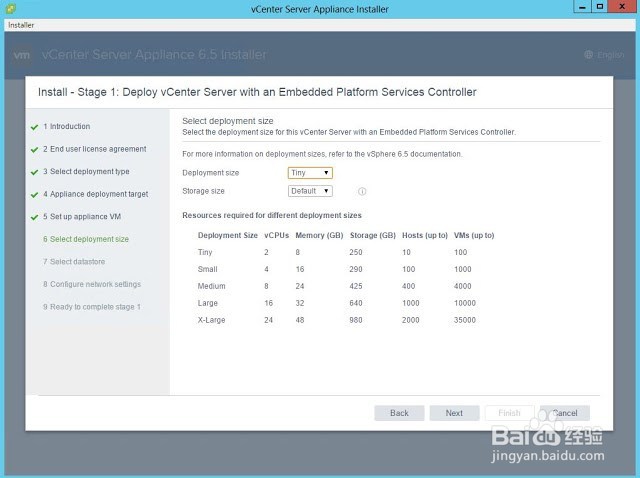Go to step 1 Introduction
Image resolution: width=640 pixels, height=478 pixels.
coord(67,127)
